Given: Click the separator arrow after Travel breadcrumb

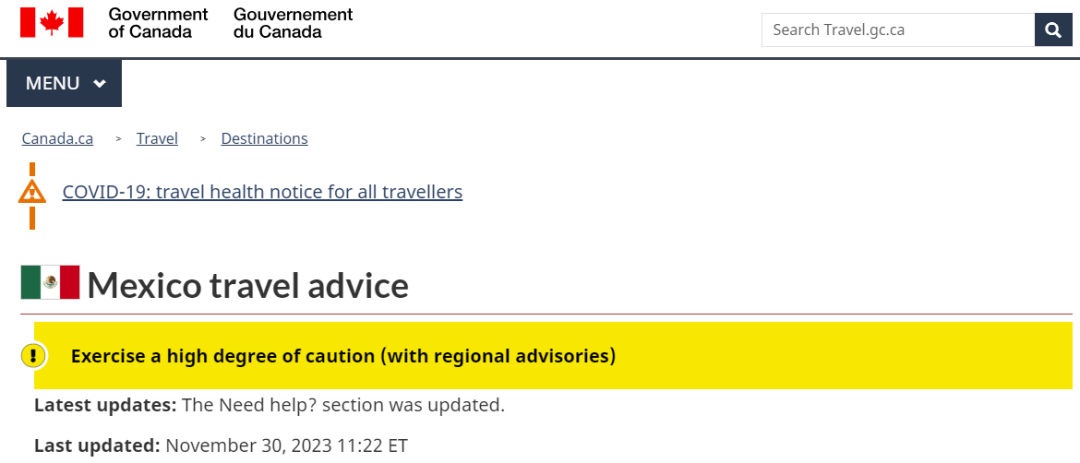Looking at the screenshot, I should [x=203, y=139].
